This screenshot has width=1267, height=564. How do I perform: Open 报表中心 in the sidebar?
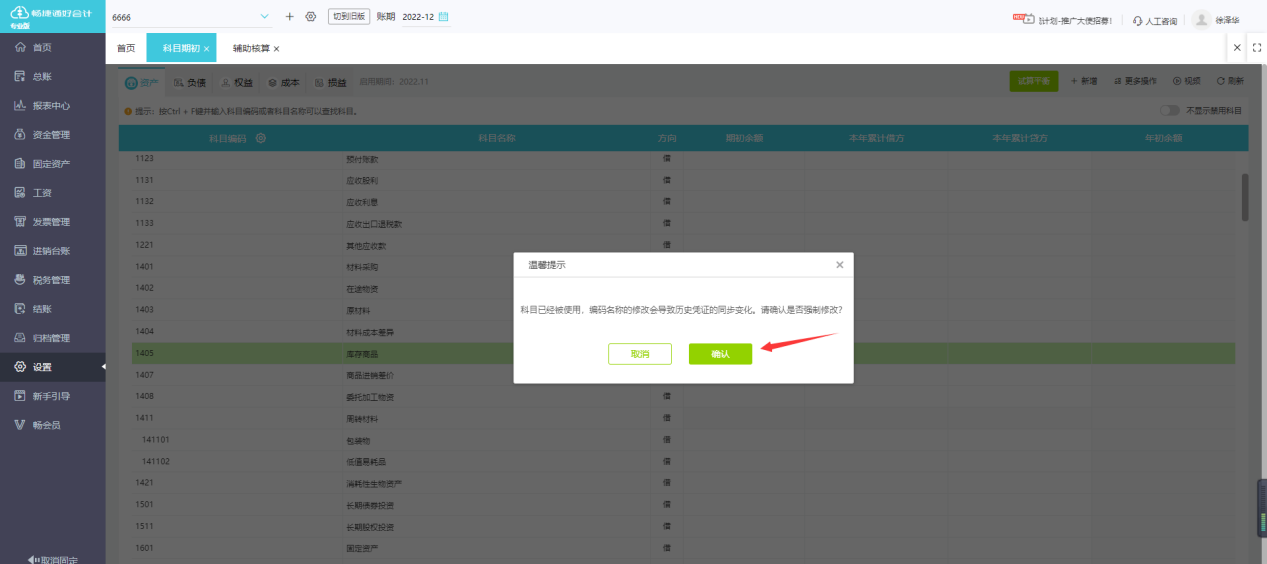(50, 105)
